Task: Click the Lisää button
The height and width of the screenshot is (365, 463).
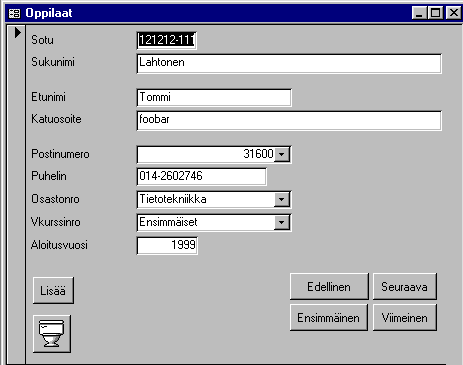Action: pos(53,290)
